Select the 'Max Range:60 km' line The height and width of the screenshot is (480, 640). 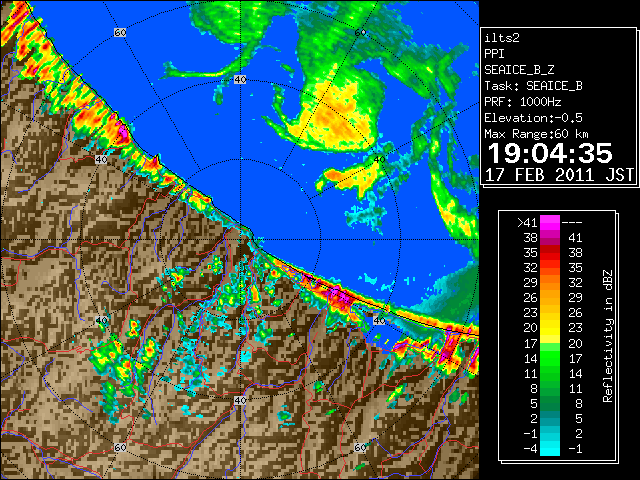(x=536, y=134)
